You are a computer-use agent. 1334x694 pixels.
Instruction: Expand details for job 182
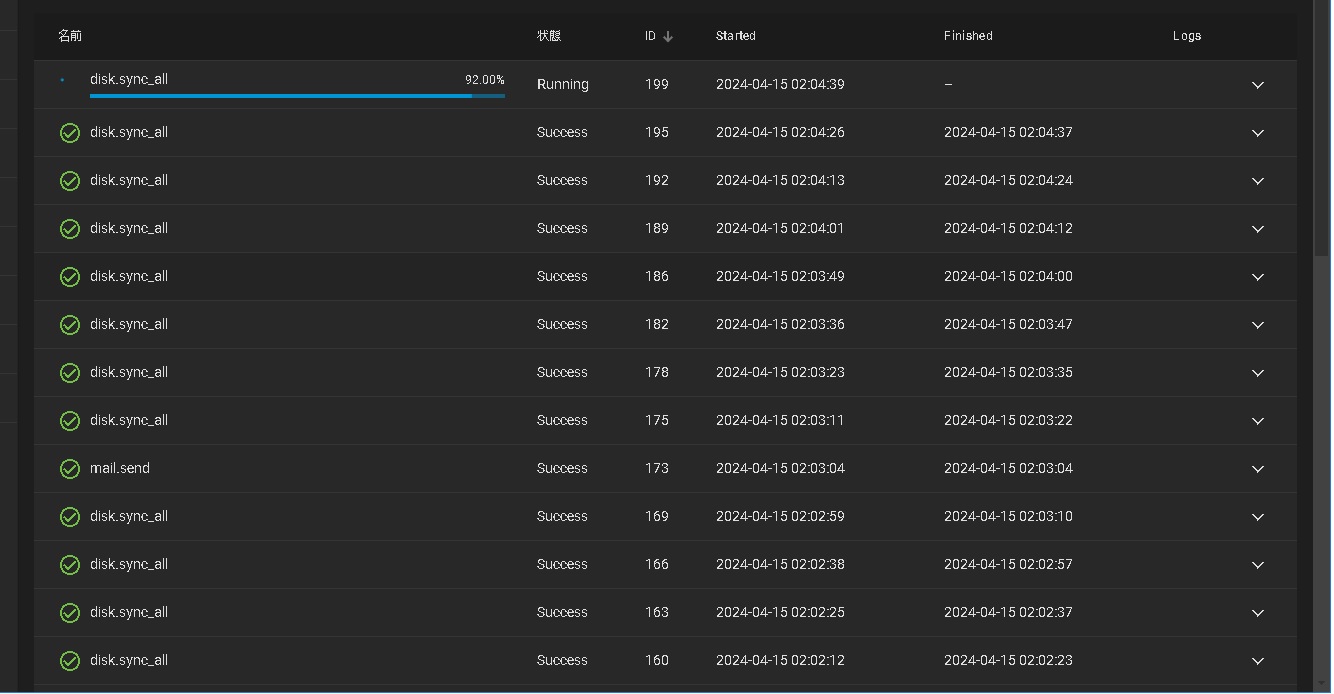1258,325
